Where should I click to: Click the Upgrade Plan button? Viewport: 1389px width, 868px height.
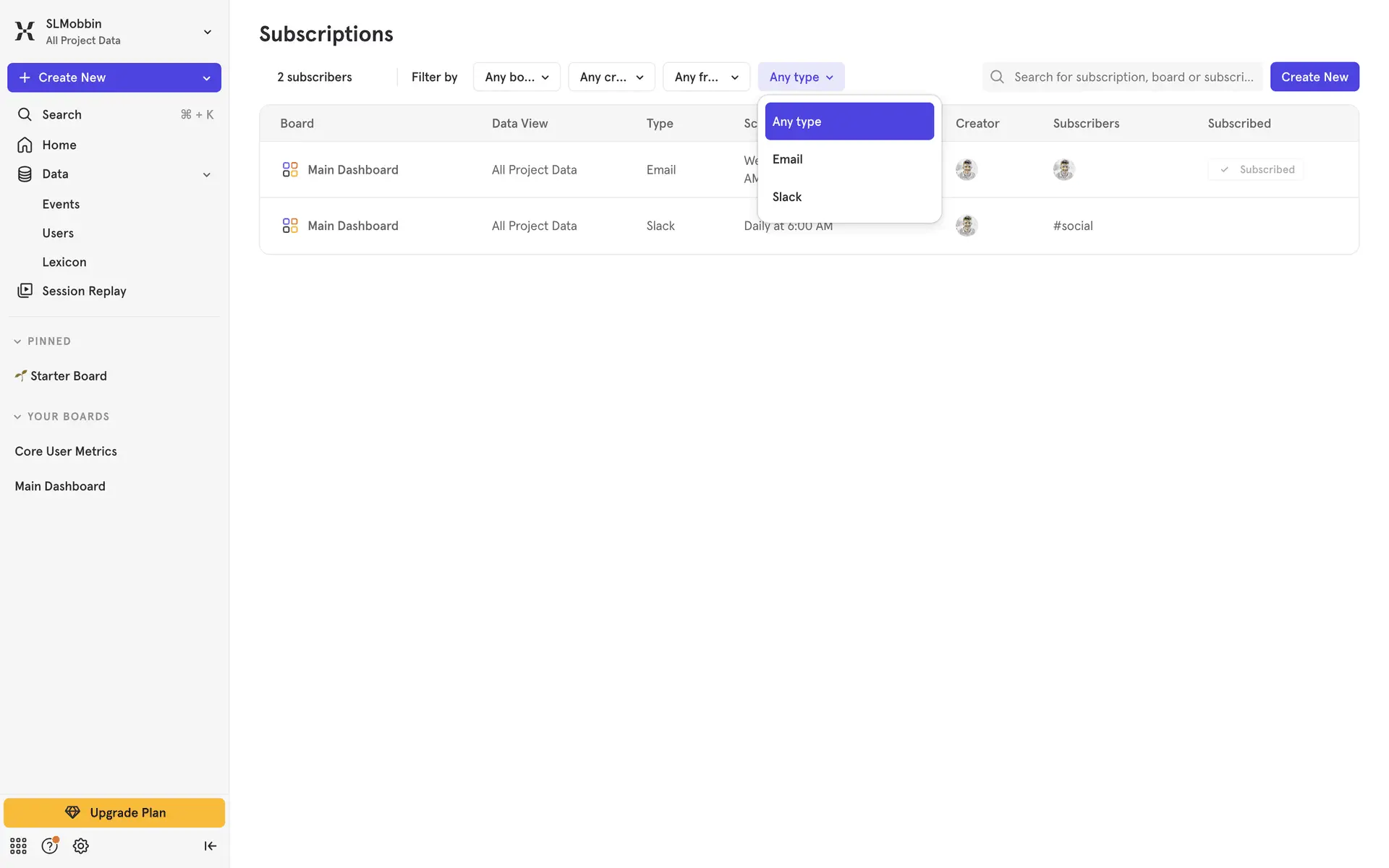114,812
